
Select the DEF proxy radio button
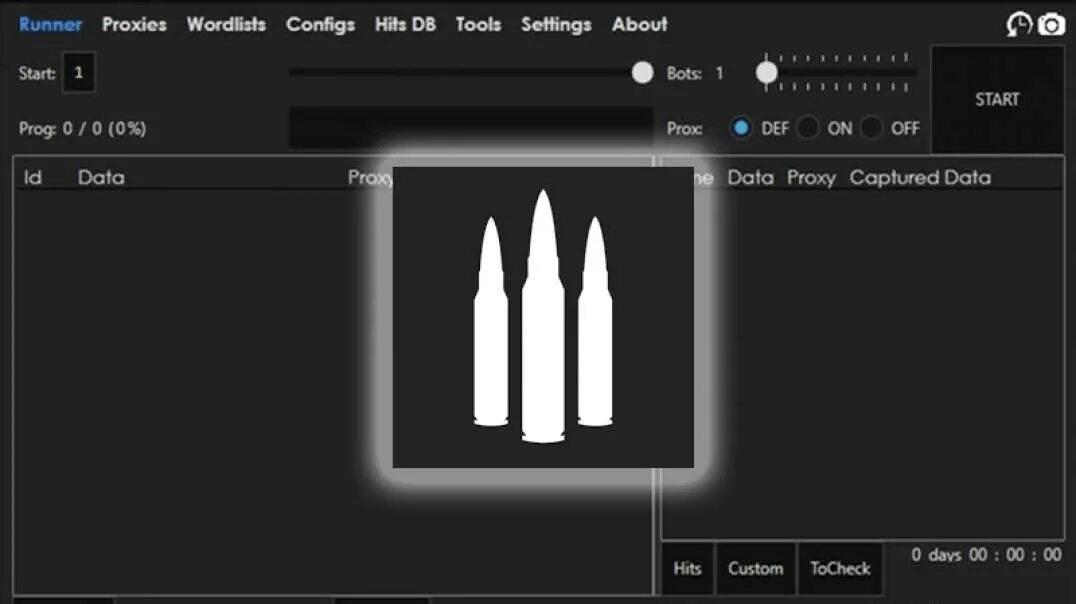click(740, 128)
